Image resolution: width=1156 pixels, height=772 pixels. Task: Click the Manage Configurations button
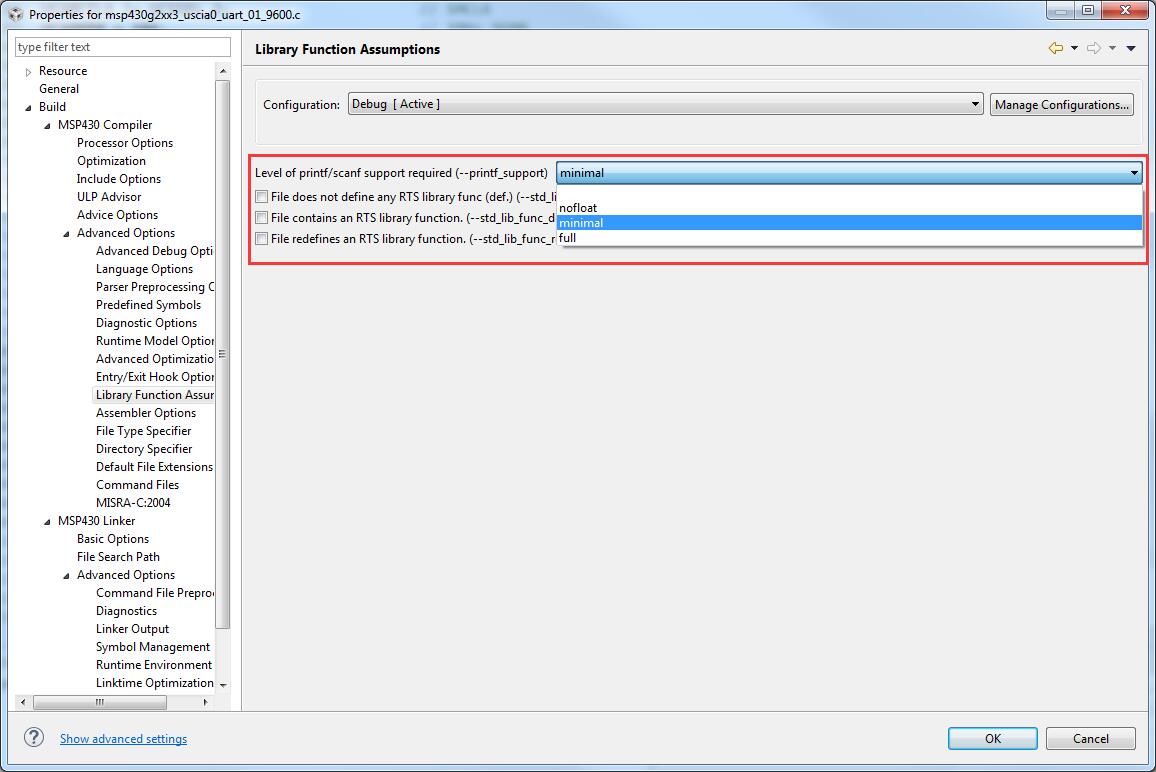[1062, 105]
